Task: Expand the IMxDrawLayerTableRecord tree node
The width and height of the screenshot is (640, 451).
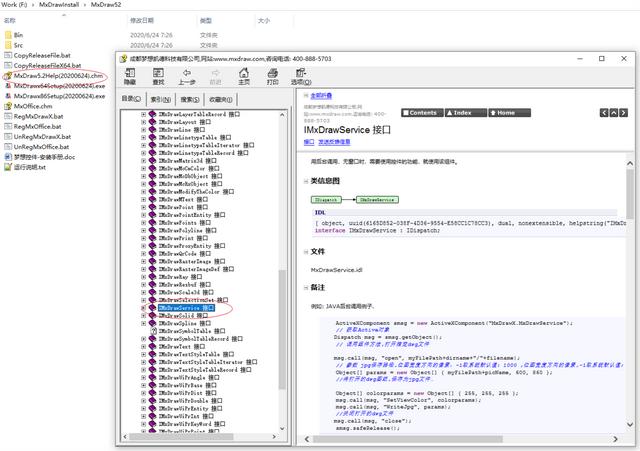Action: coord(143,114)
